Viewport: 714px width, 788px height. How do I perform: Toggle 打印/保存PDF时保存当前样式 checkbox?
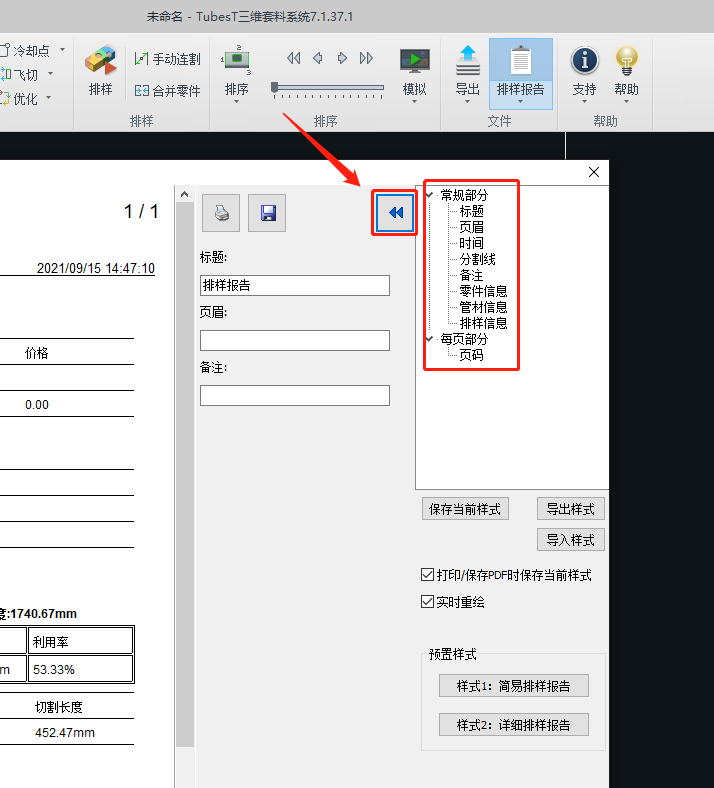coord(428,575)
